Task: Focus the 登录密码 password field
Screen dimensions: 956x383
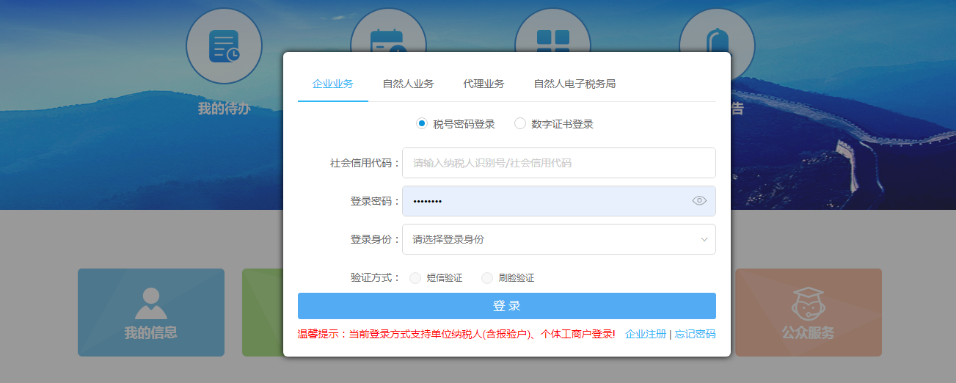Action: pyautogui.click(x=558, y=201)
